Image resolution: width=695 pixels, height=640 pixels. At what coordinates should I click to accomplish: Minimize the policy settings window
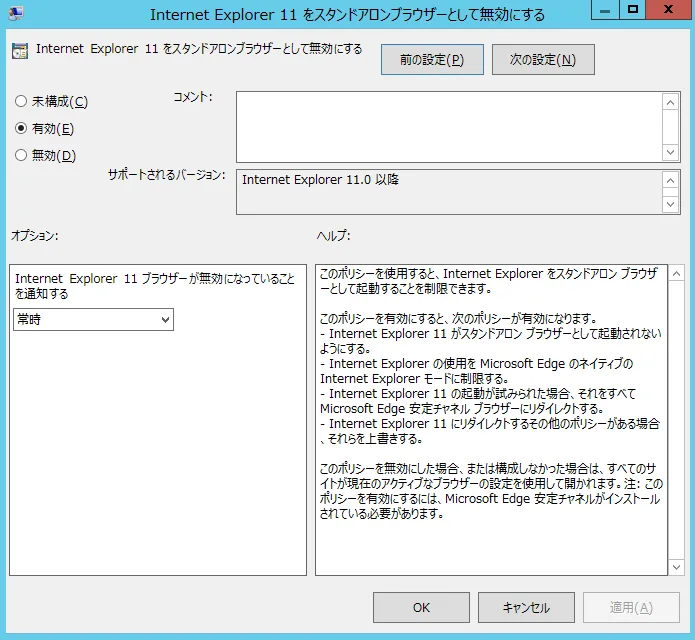tap(602, 10)
